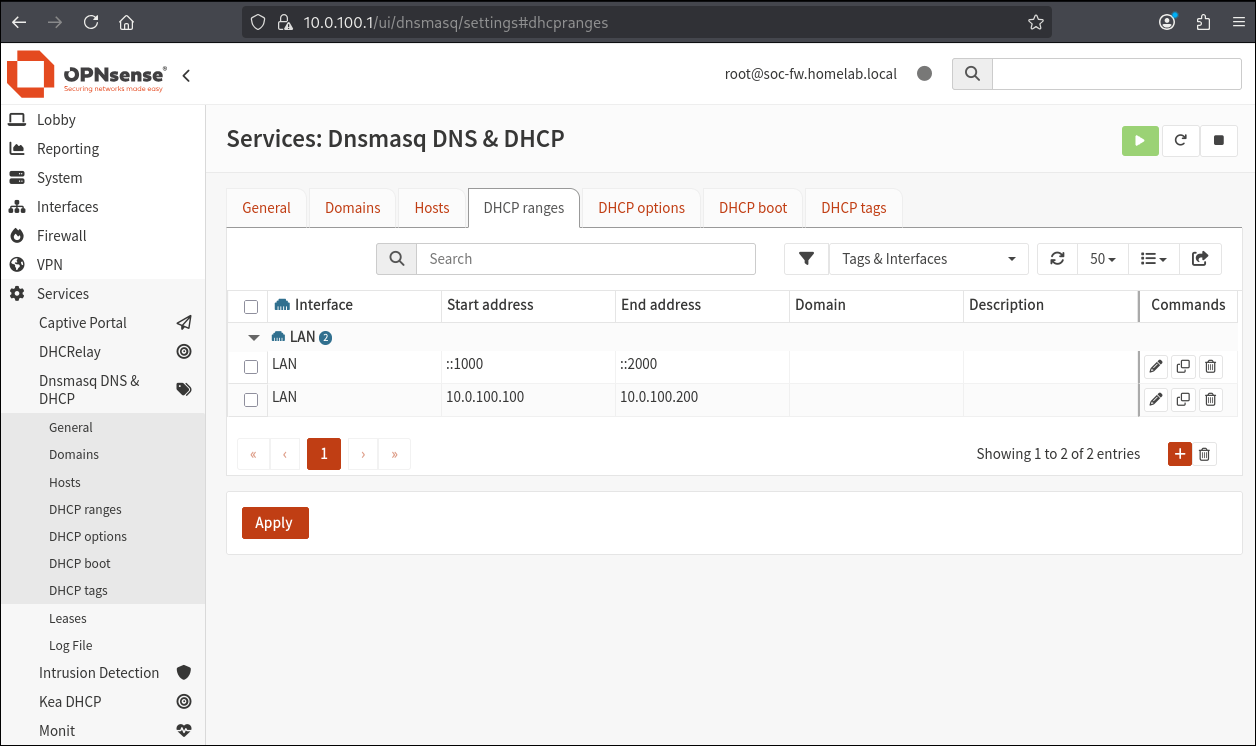Switch to the DHCP tags tab
The height and width of the screenshot is (746, 1256).
pyautogui.click(x=854, y=208)
